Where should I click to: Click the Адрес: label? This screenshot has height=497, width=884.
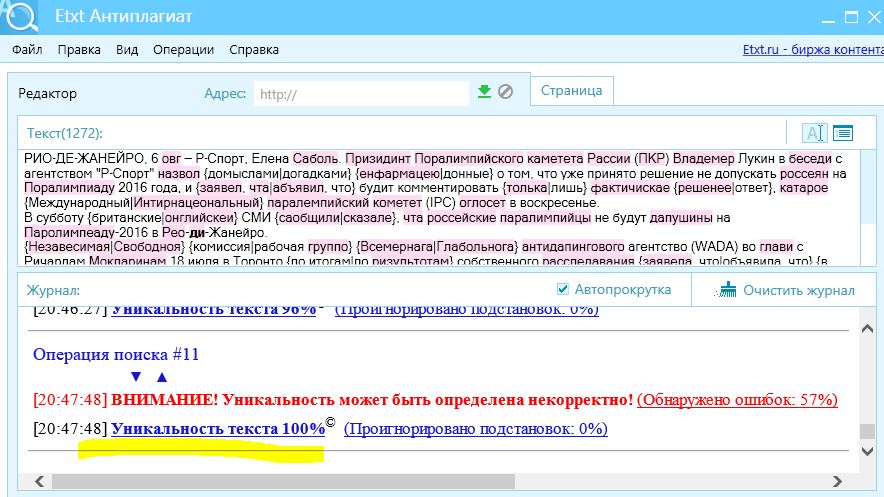[225, 94]
